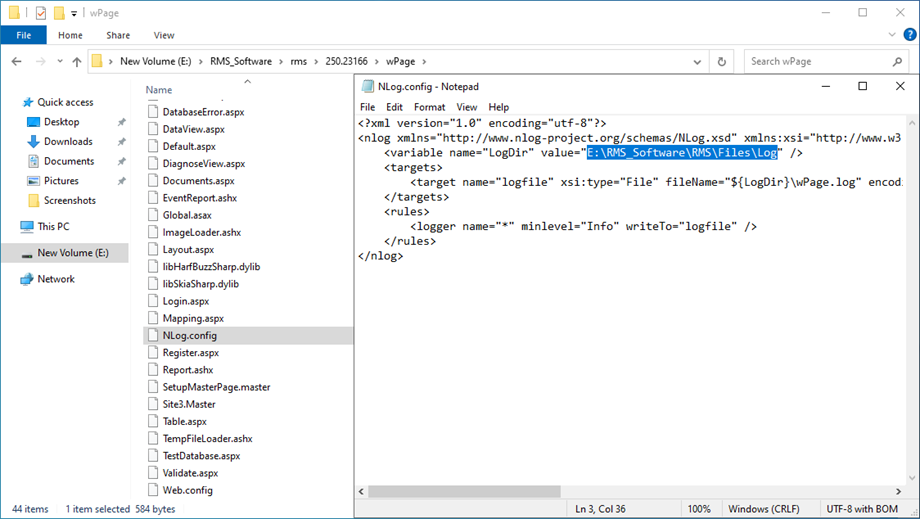This screenshot has height=519, width=920.
Task: Select TempFileLoader.ashx file
Action: point(207,439)
